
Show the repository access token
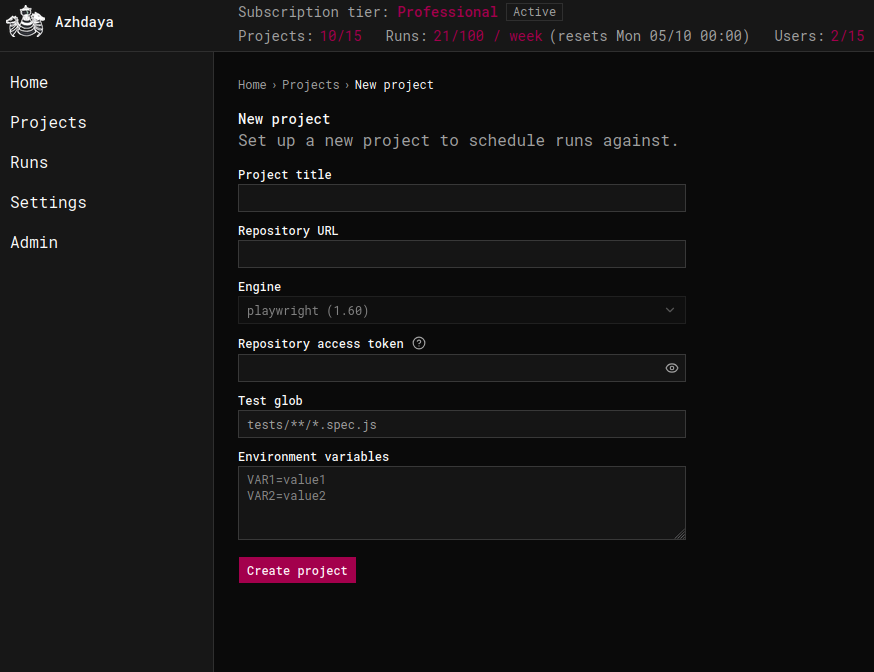click(672, 368)
